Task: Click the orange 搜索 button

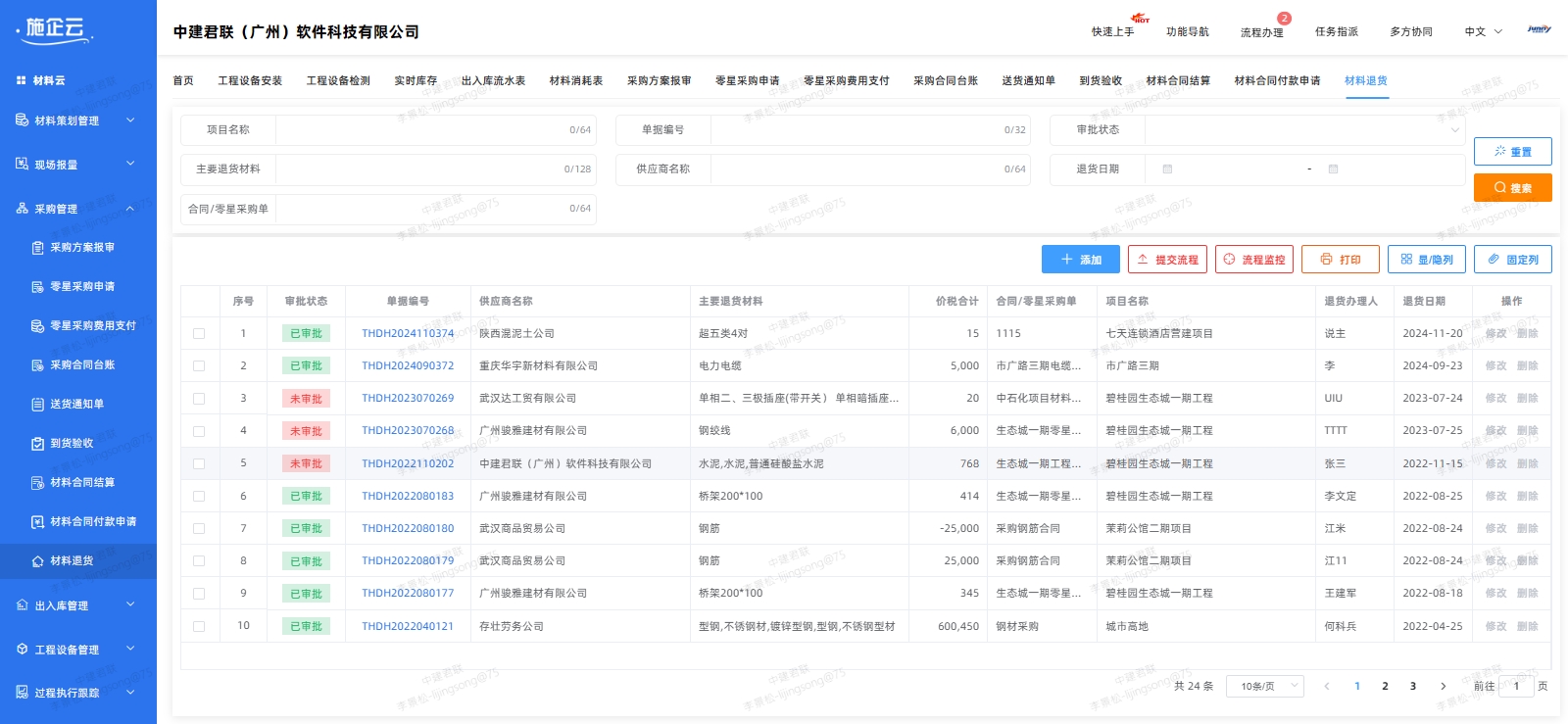Action: click(x=1512, y=188)
